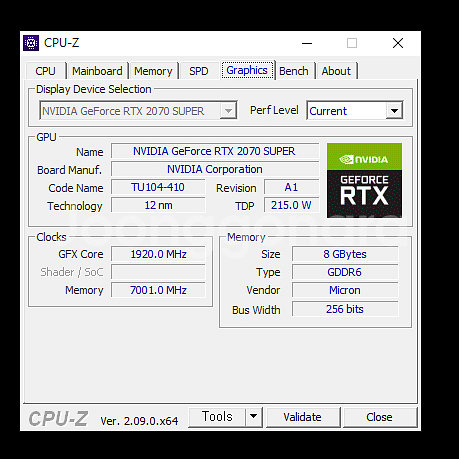Switch to the Memory tab
Image resolution: width=459 pixels, height=459 pixels.
tap(153, 71)
